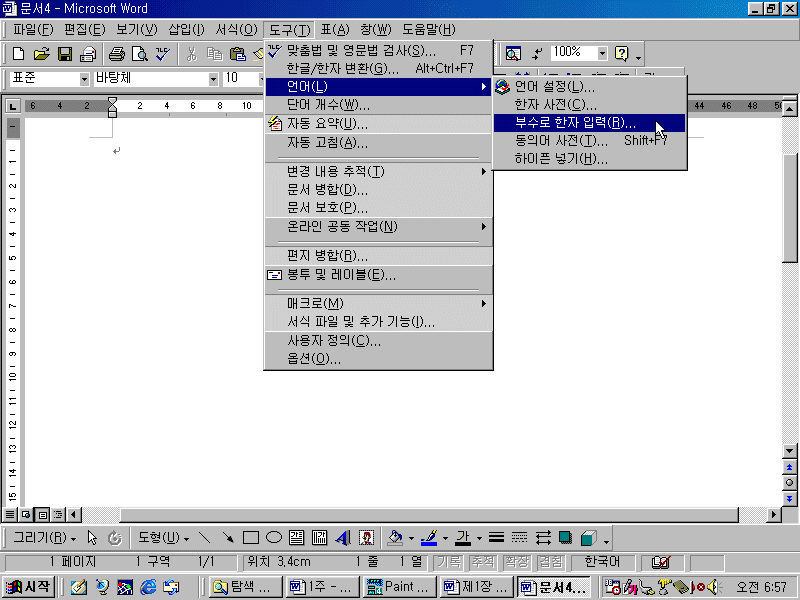Screen dimensions: 800x600
Task: Switch to the 탐색 taskbar button
Action: pos(245,587)
